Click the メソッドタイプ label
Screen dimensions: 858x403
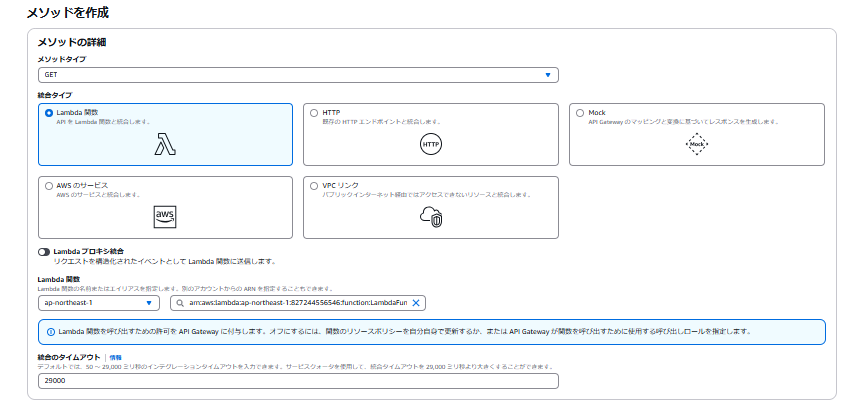point(61,59)
